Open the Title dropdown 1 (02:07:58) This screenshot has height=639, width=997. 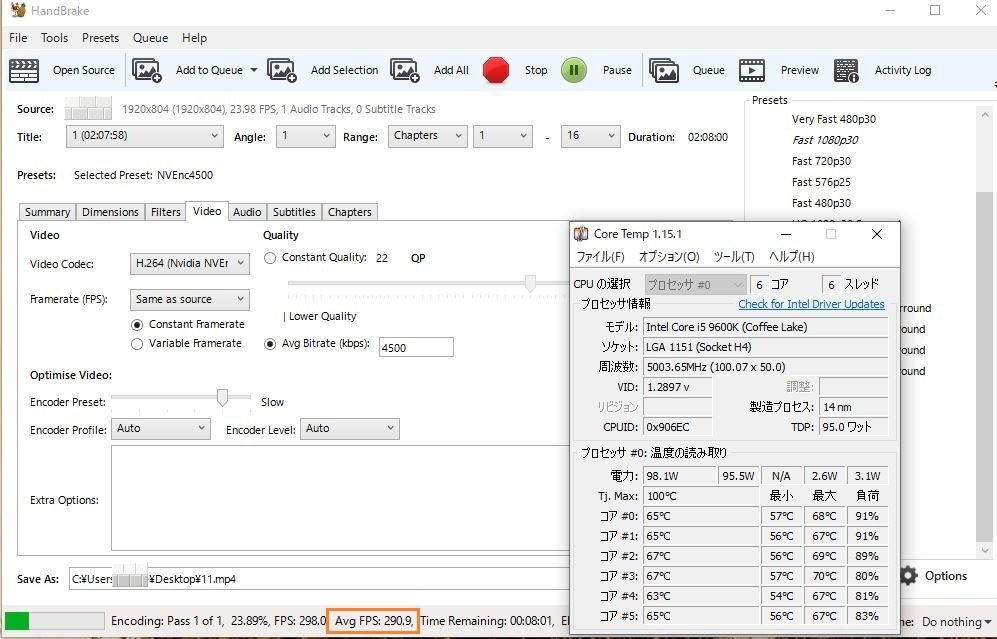[145, 136]
